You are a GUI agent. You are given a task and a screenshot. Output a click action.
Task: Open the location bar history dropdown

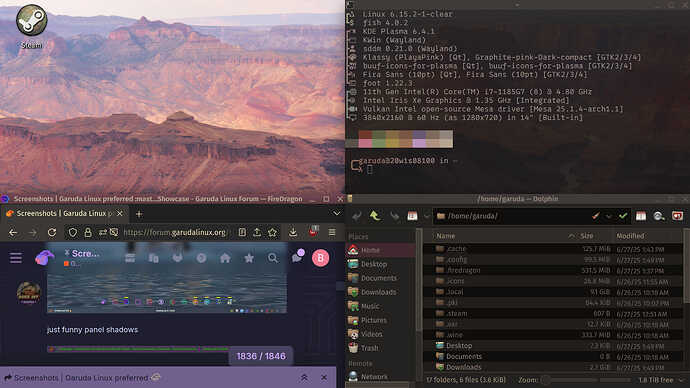609,216
